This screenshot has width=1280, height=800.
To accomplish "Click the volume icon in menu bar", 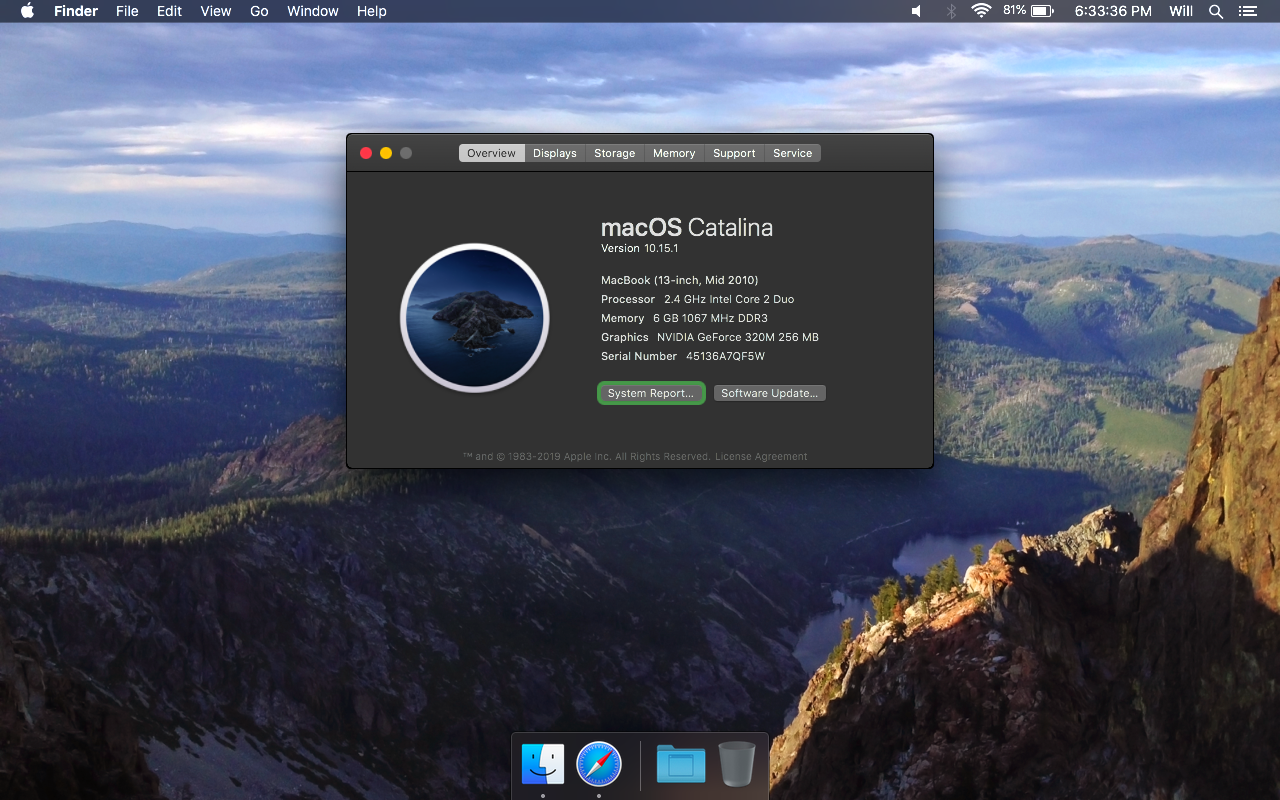I will click(x=917, y=11).
